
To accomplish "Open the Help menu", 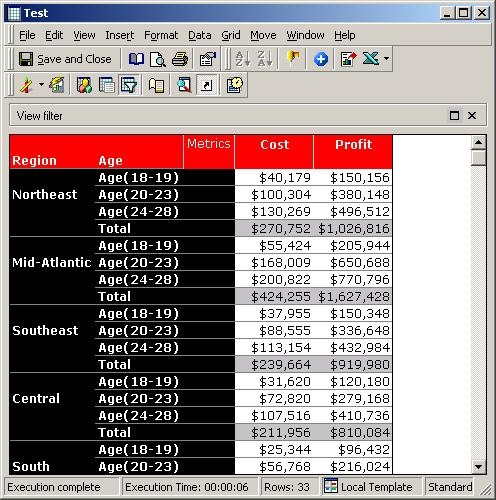I will (x=345, y=35).
